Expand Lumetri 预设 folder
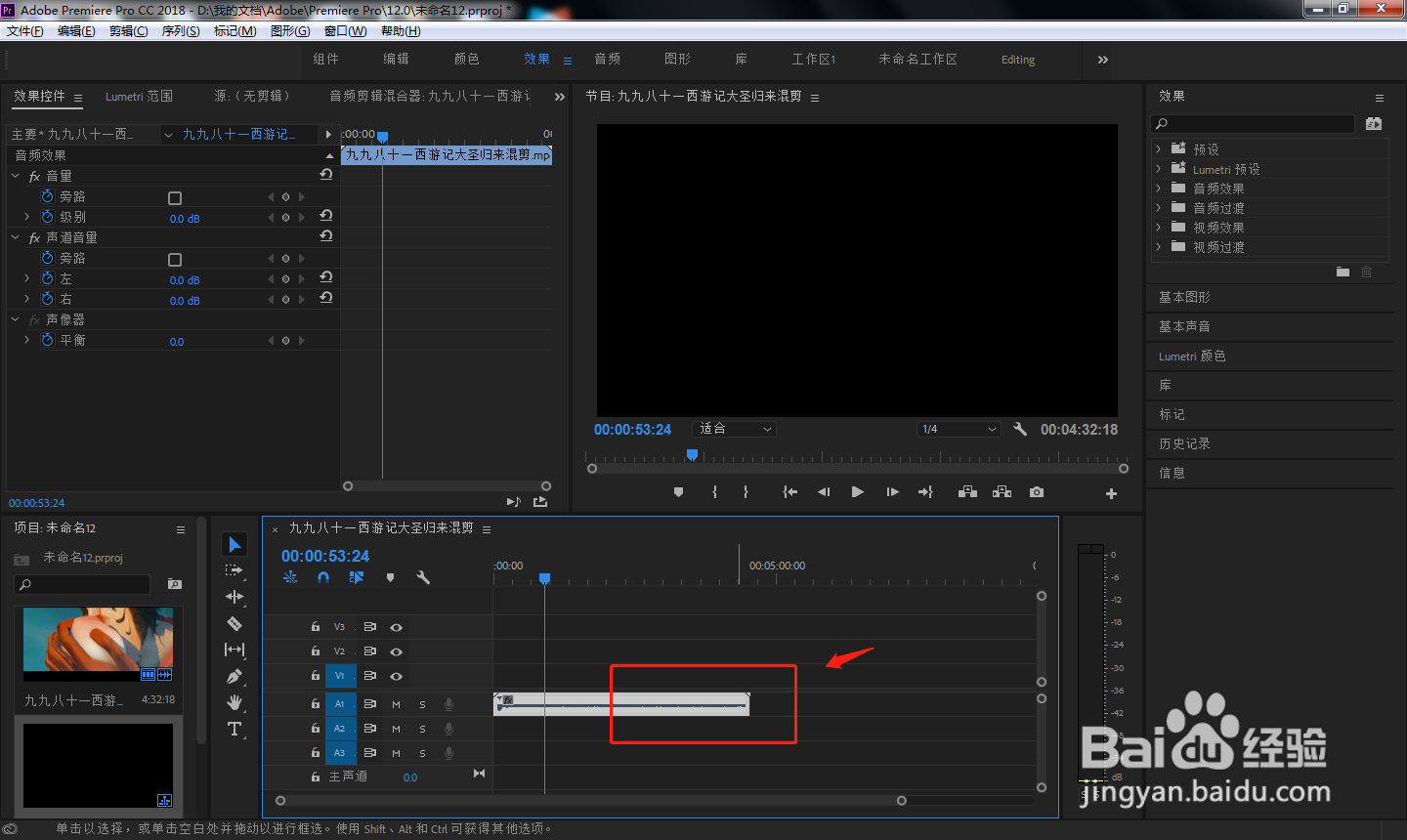The width and height of the screenshot is (1407, 840). pos(1159,169)
